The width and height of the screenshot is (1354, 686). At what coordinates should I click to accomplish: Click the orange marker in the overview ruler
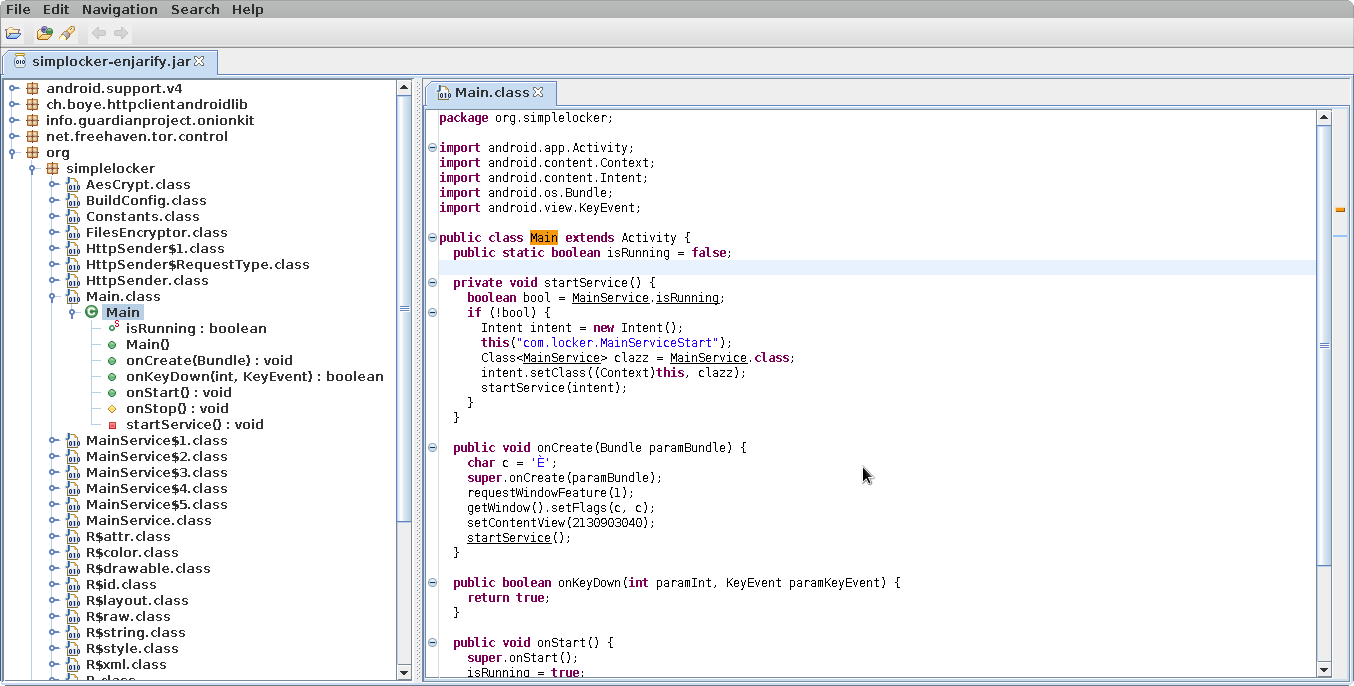coord(1340,210)
